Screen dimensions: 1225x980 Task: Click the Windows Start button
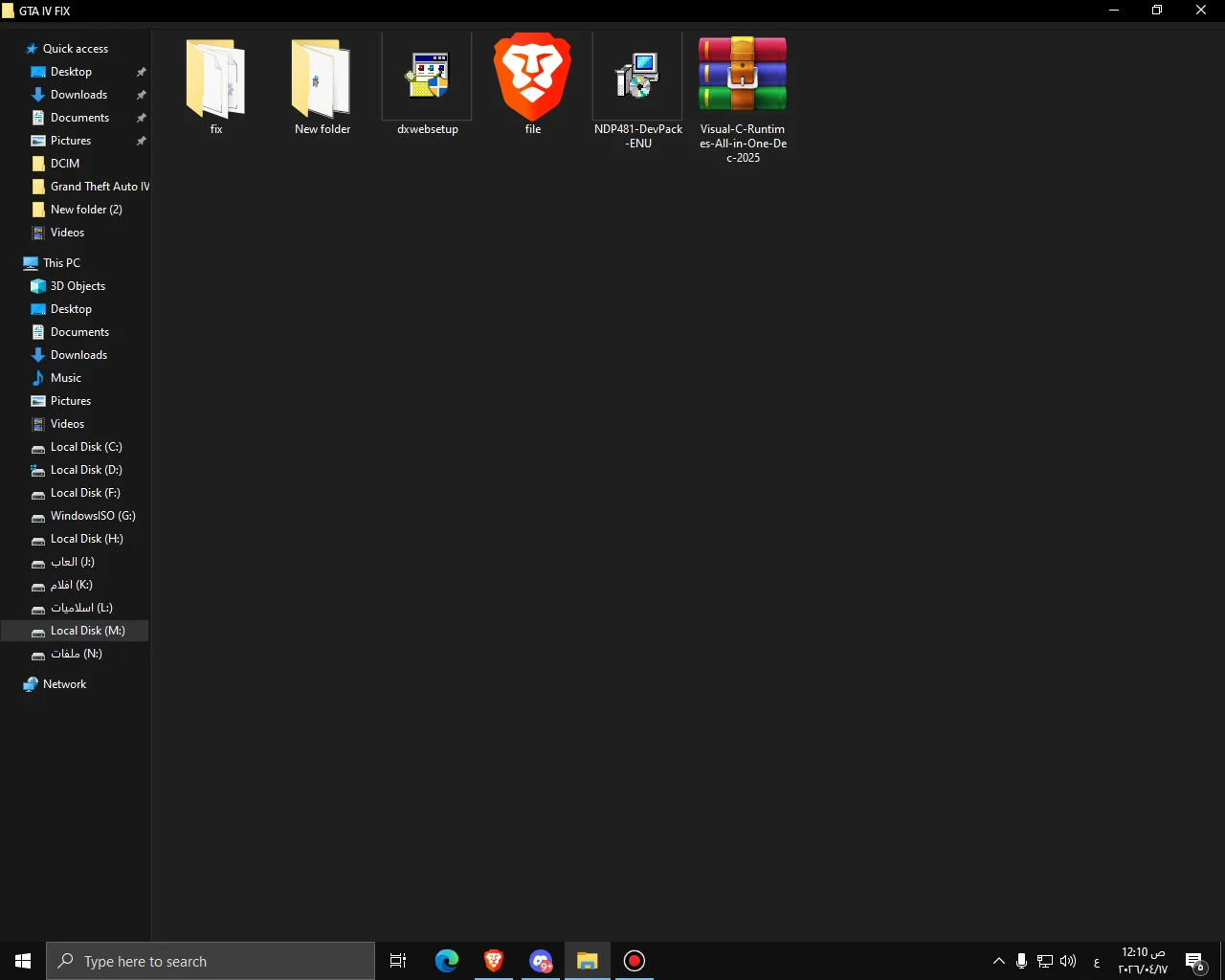23,961
